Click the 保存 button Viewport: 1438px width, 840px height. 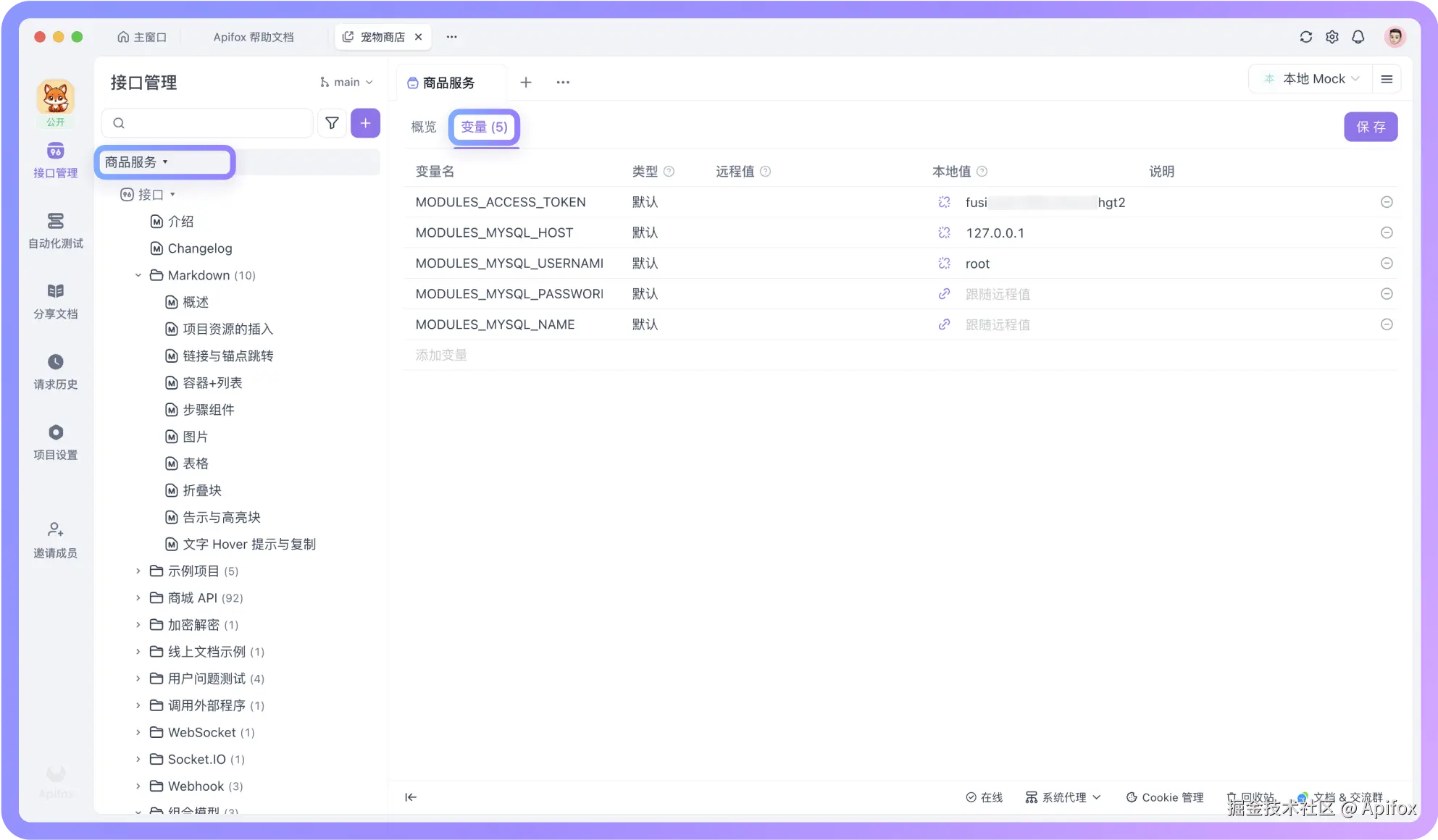[x=1370, y=127]
